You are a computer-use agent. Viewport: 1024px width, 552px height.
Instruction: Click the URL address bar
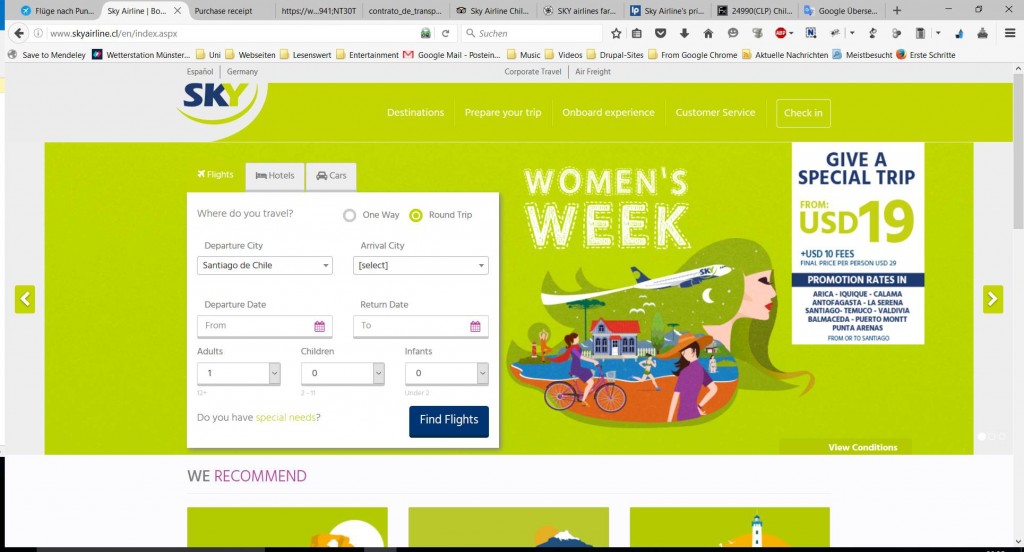point(232,33)
